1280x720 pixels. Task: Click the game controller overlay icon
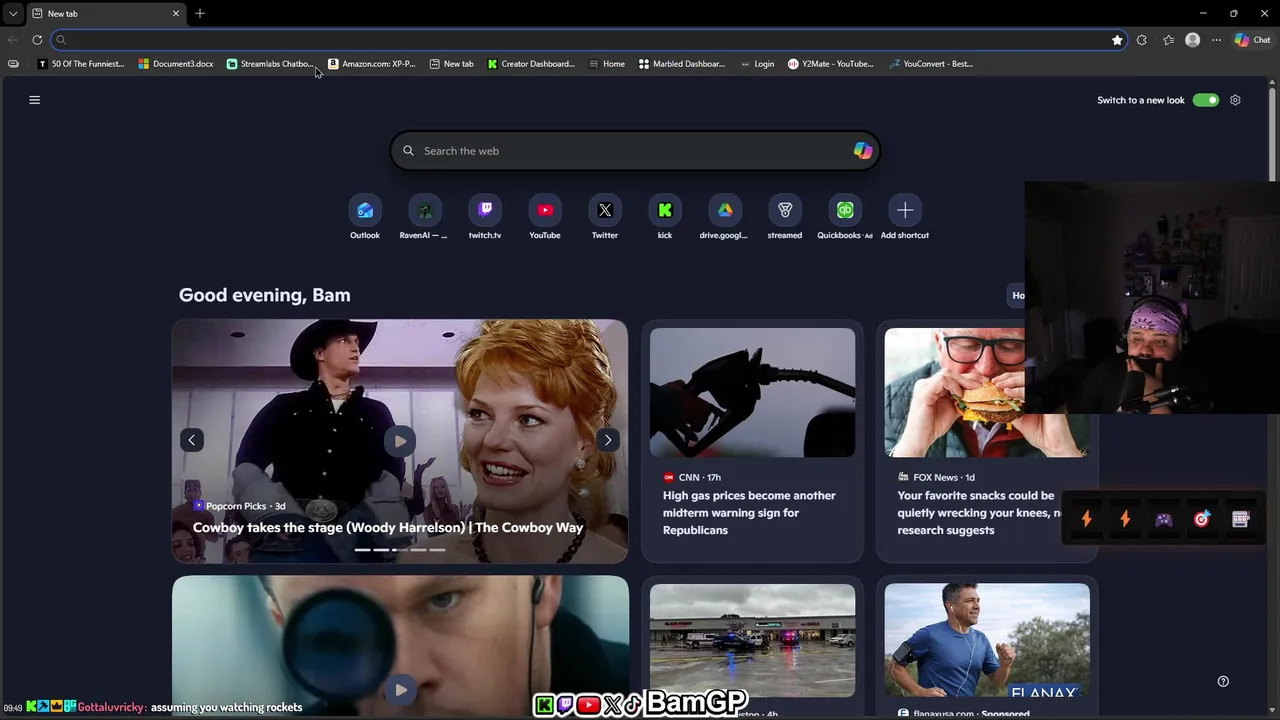1164,519
